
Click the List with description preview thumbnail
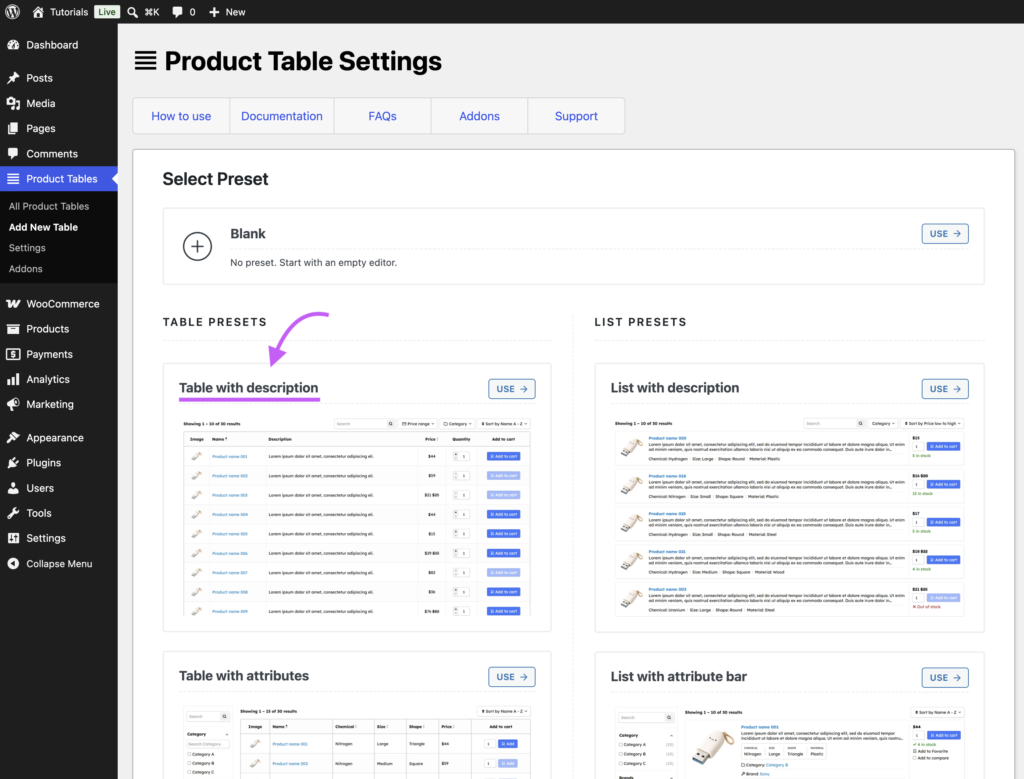click(789, 516)
